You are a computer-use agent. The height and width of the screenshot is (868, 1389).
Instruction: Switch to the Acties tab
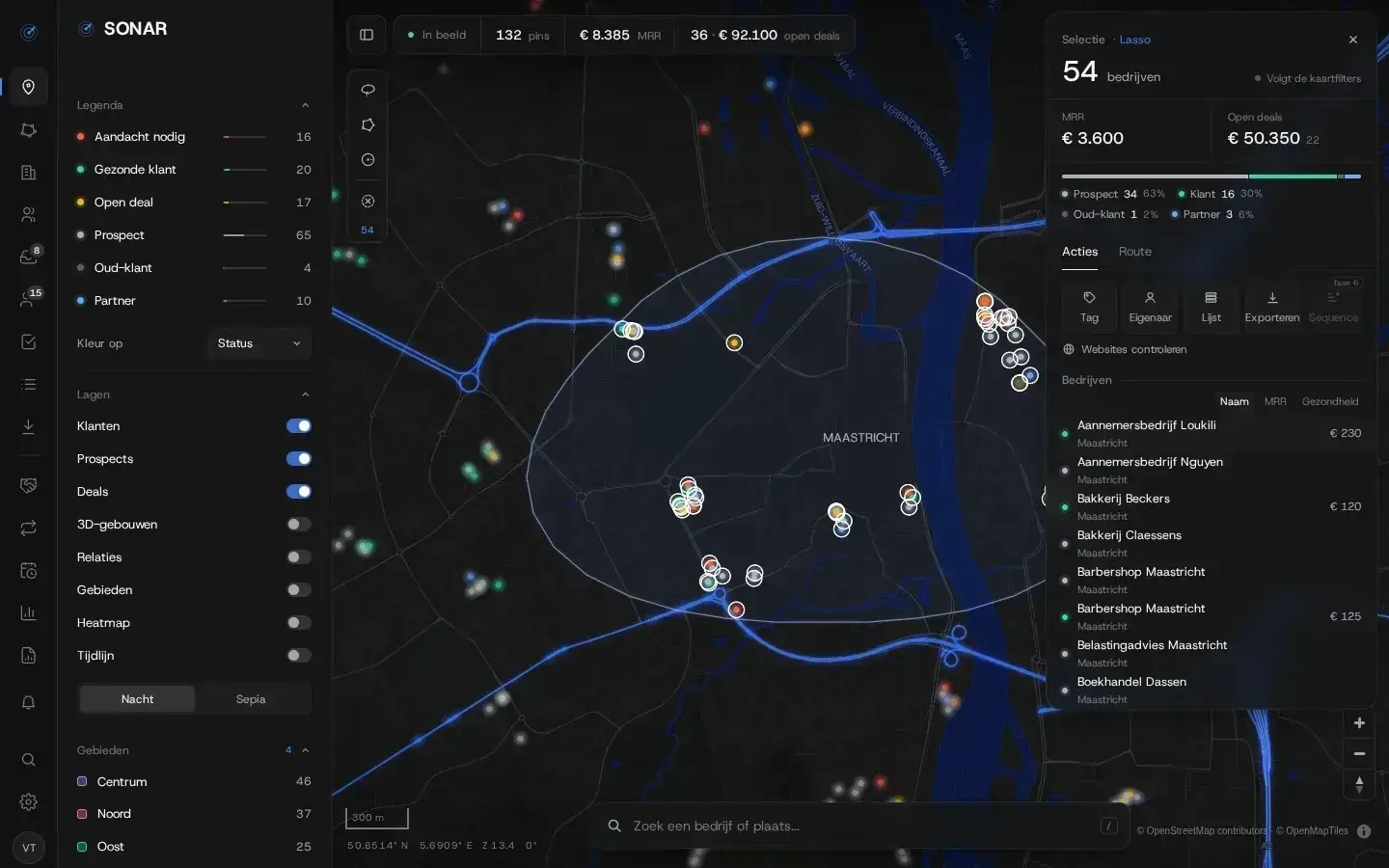[x=1079, y=252]
